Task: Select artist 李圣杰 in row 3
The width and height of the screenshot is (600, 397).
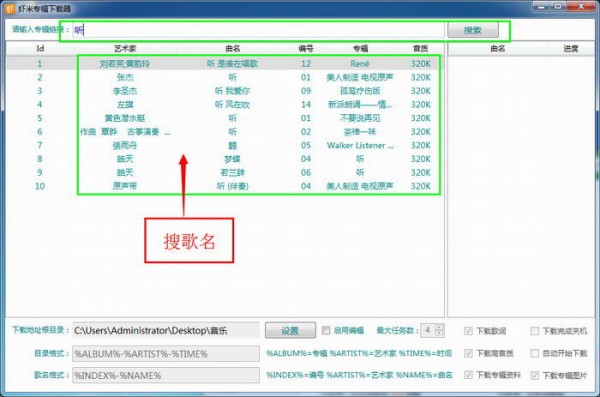Action: tap(125, 91)
